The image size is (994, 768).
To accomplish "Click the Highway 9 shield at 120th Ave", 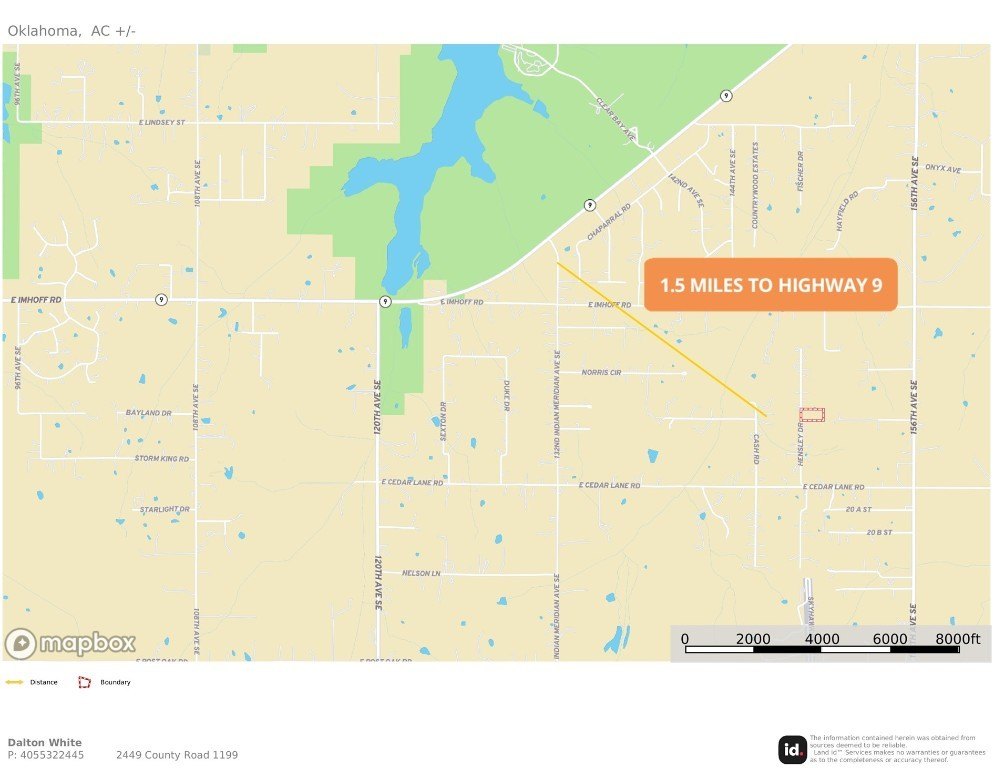I will click(x=385, y=301).
